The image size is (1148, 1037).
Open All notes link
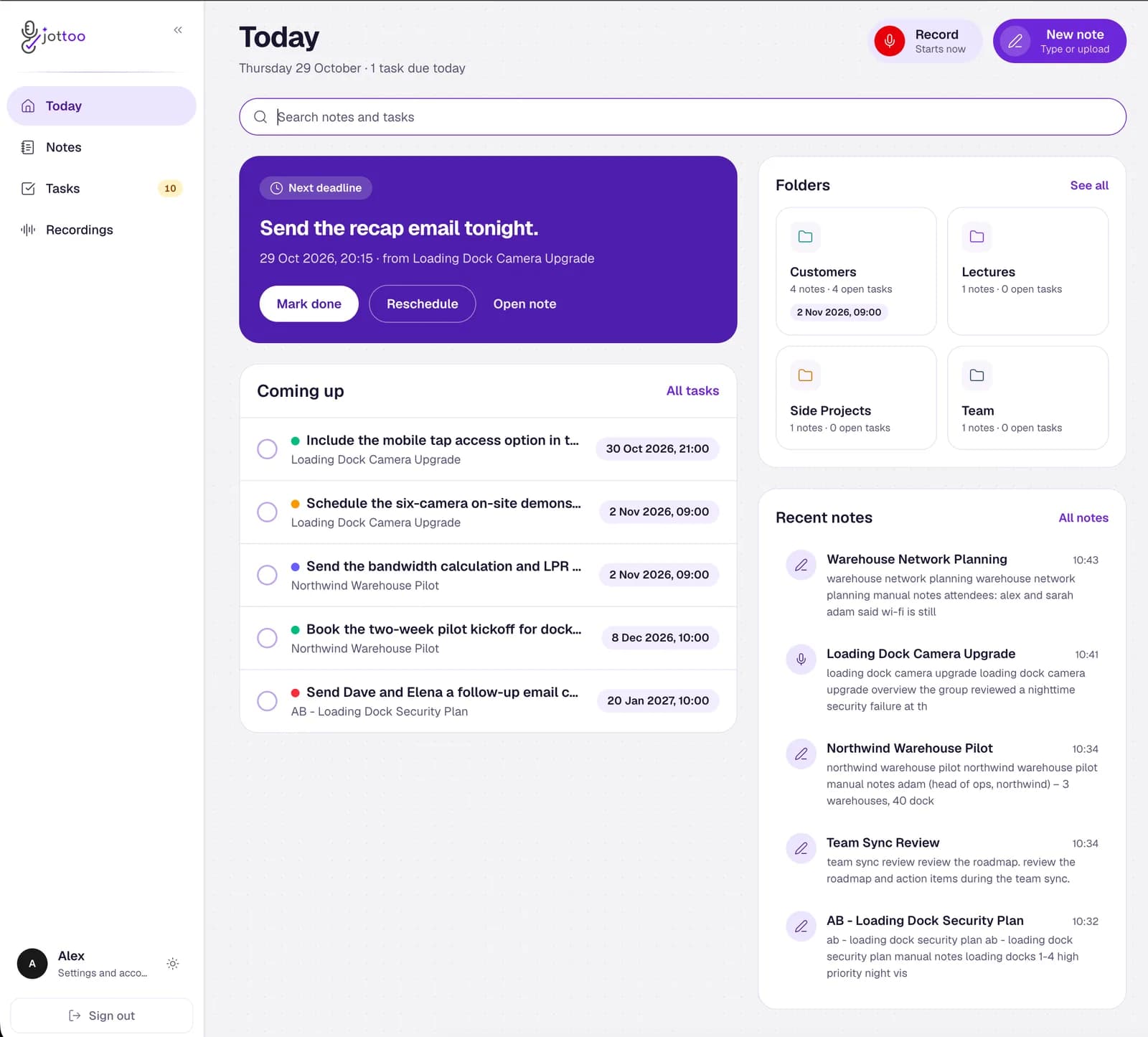1083,517
